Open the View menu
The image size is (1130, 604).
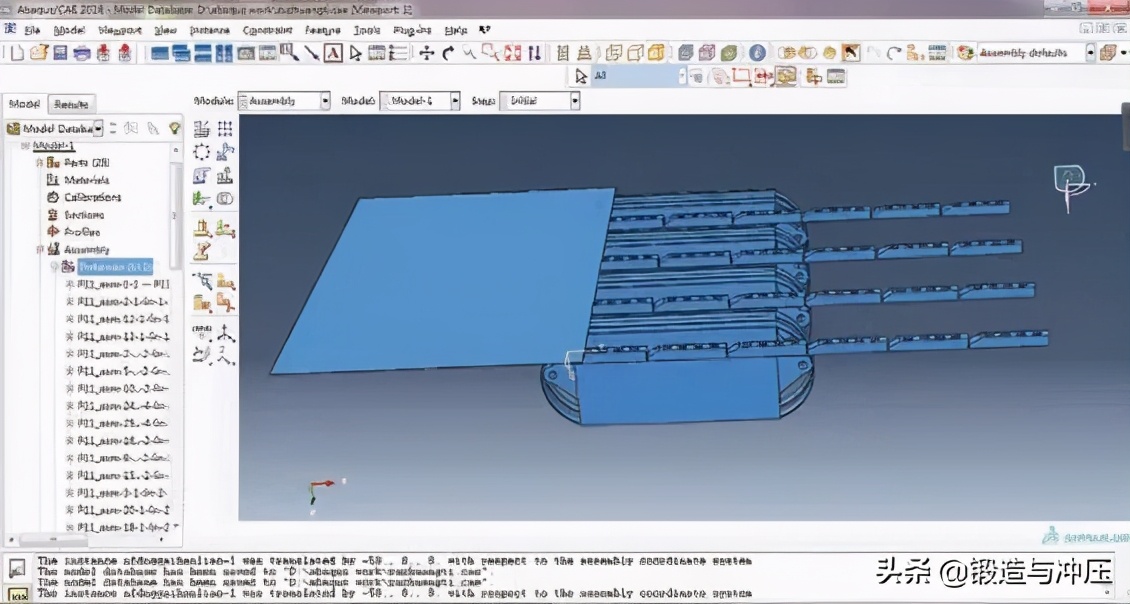click(x=166, y=30)
